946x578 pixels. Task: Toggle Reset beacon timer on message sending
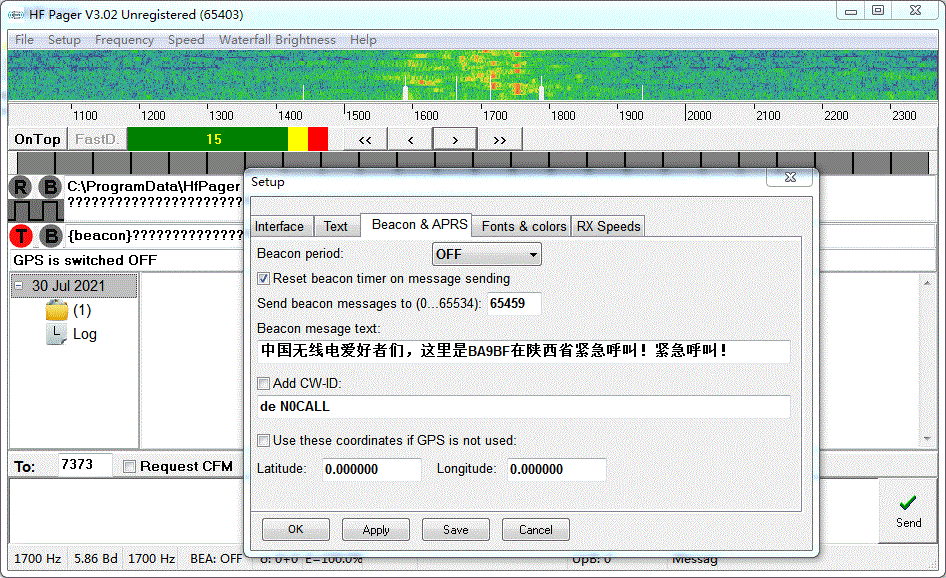263,279
